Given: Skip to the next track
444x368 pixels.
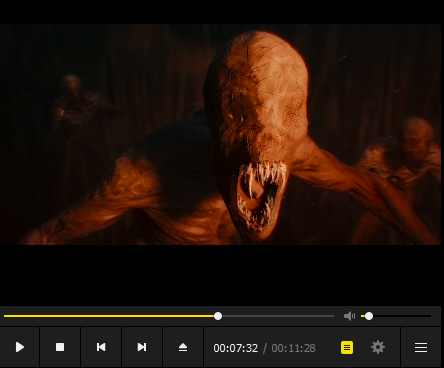Looking at the screenshot, I should [142, 347].
